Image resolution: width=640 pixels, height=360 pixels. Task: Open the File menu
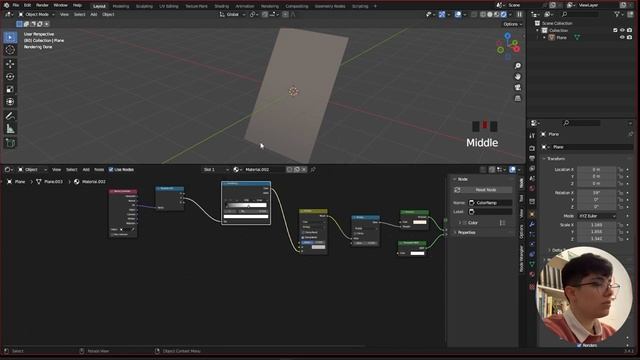pyautogui.click(x=16, y=5)
